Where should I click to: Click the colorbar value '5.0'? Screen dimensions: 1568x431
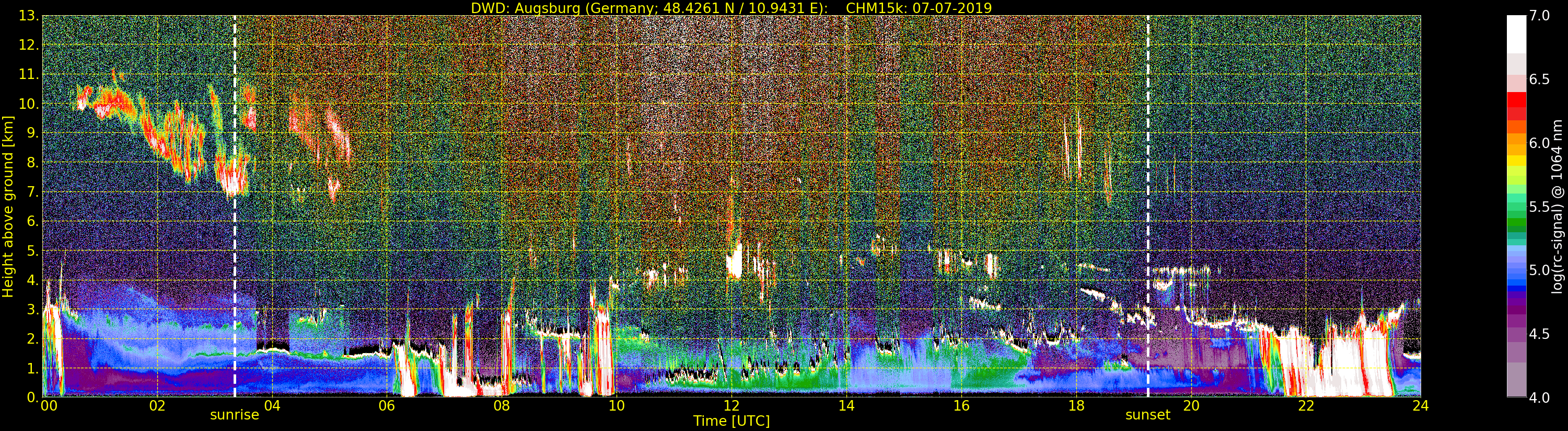coord(1539,270)
